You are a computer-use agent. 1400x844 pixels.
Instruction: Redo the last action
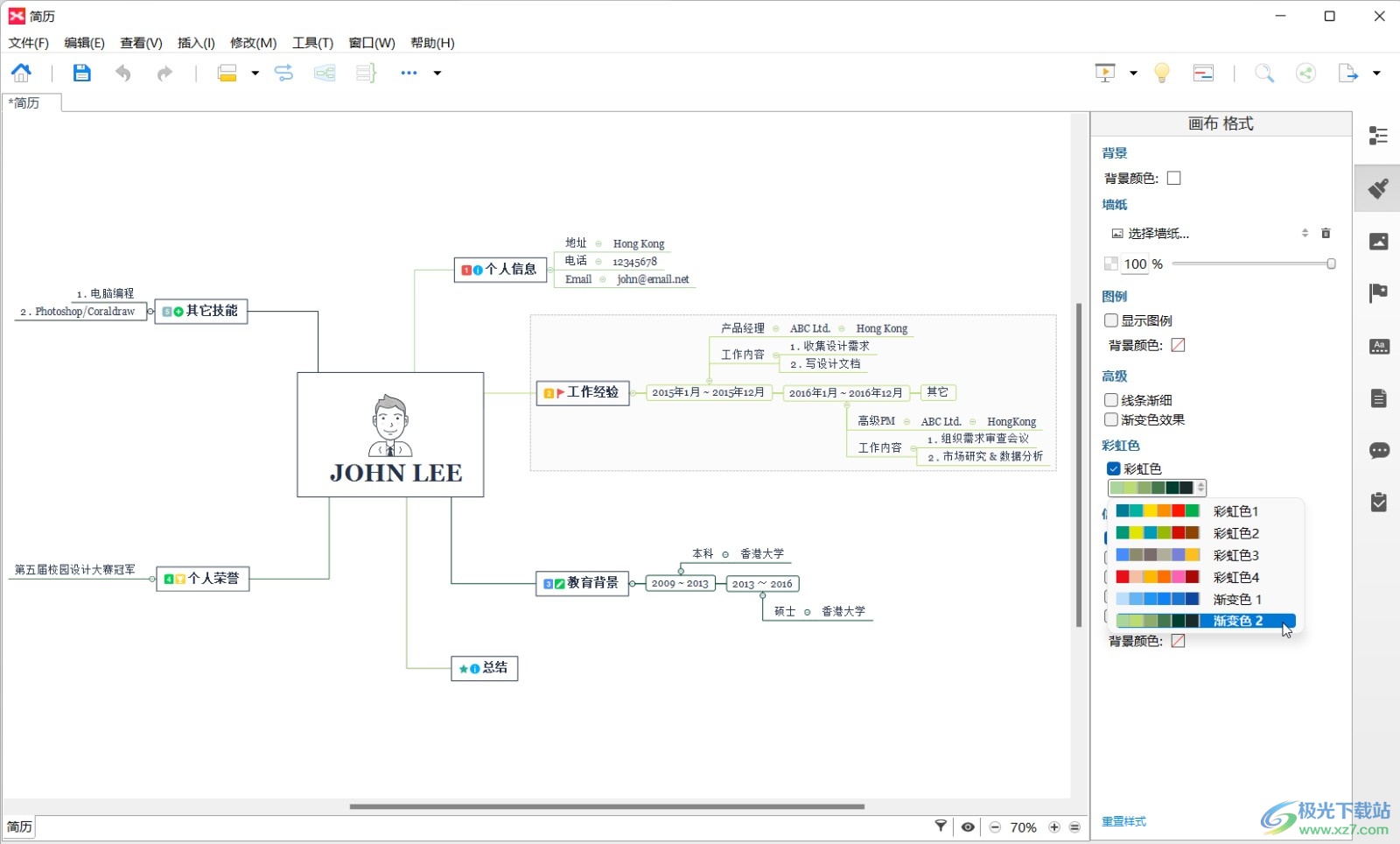click(164, 73)
